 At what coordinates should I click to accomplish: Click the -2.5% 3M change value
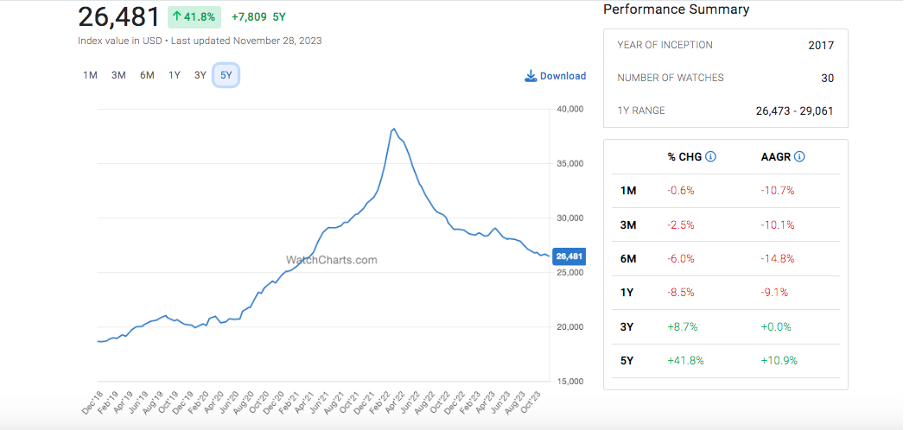[x=681, y=225]
